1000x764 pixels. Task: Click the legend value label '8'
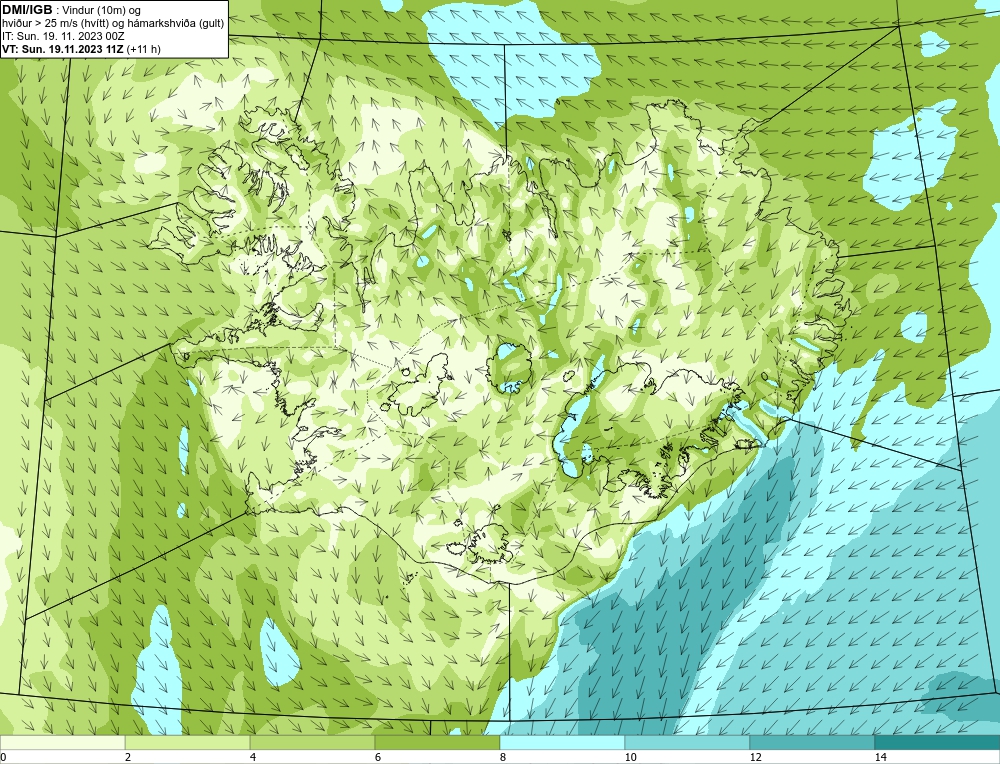click(503, 757)
